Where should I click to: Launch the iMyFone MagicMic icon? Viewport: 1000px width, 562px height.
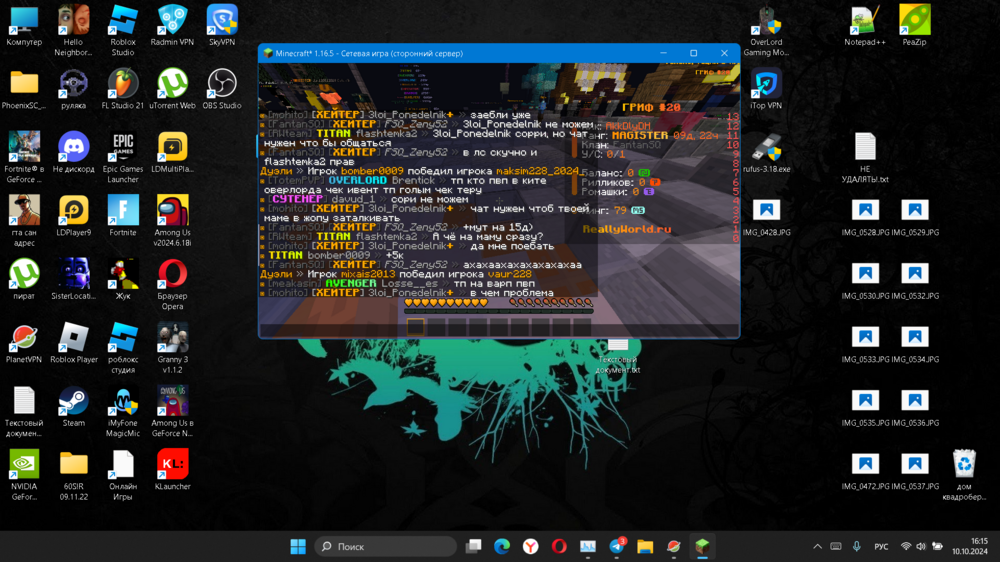coord(122,410)
